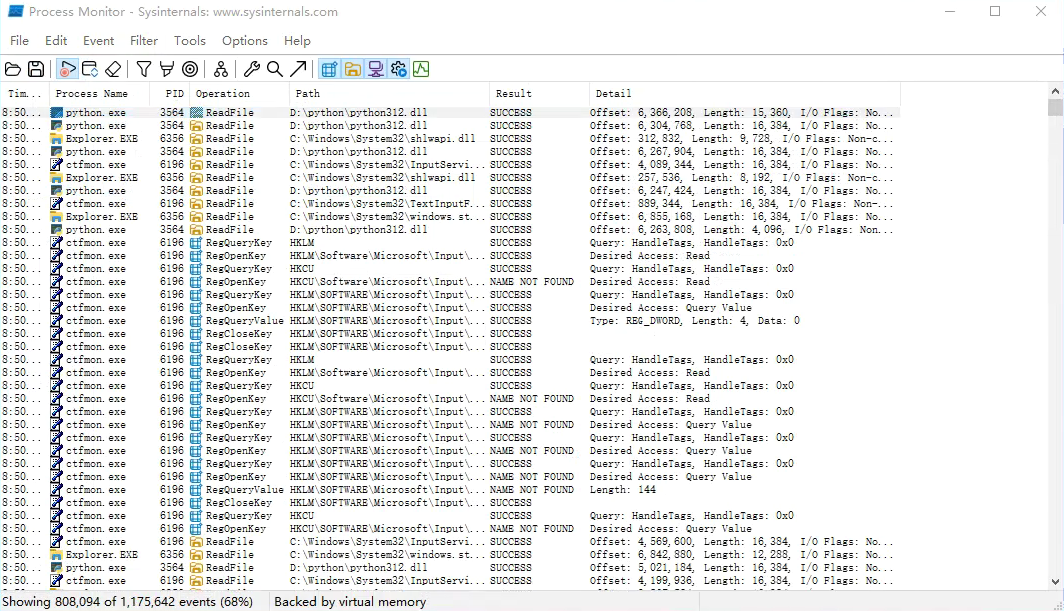Click the vertical scrollbar thumb
This screenshot has width=1064, height=611.
click(x=1055, y=108)
